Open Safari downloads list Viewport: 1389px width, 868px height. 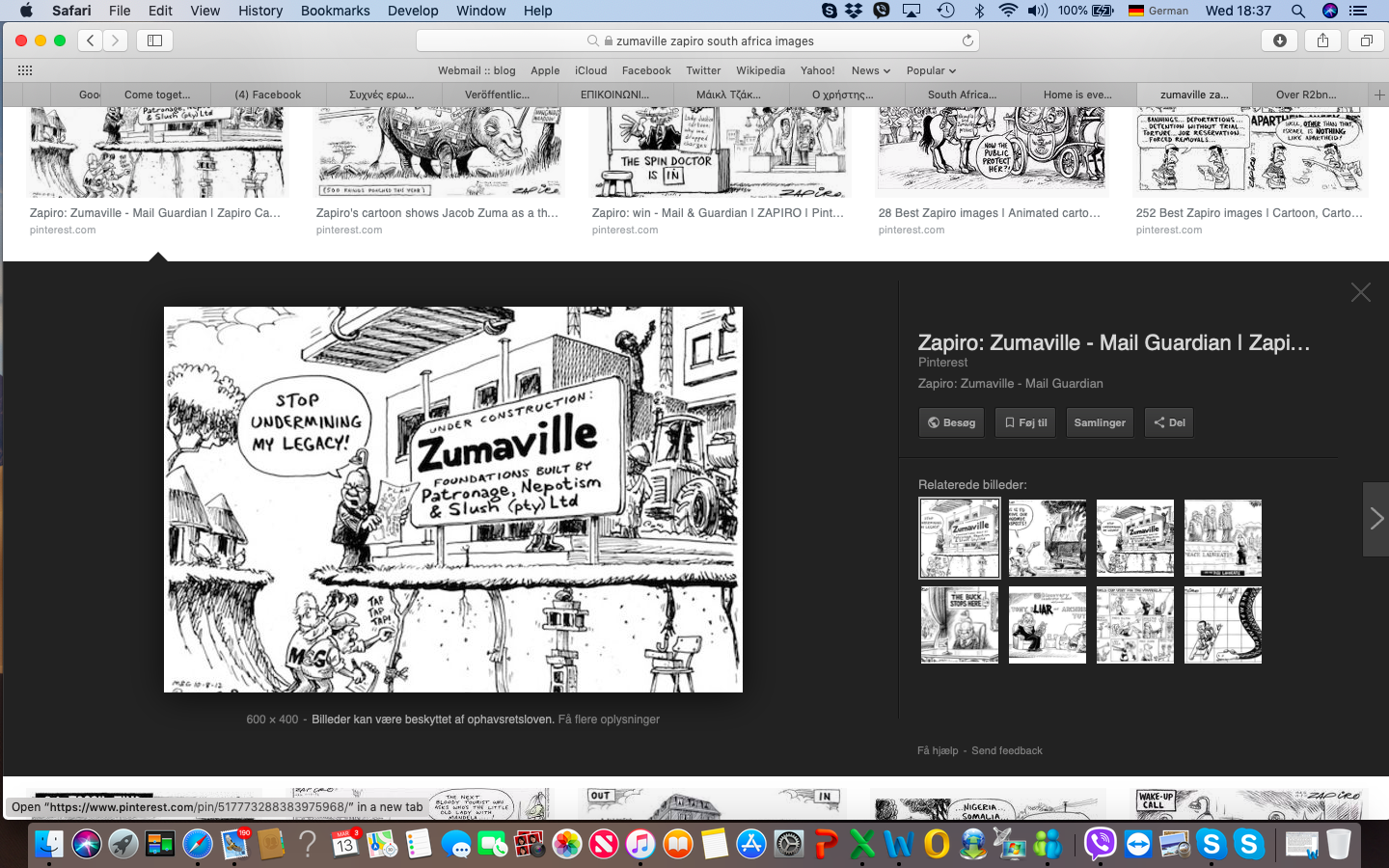(x=1280, y=41)
